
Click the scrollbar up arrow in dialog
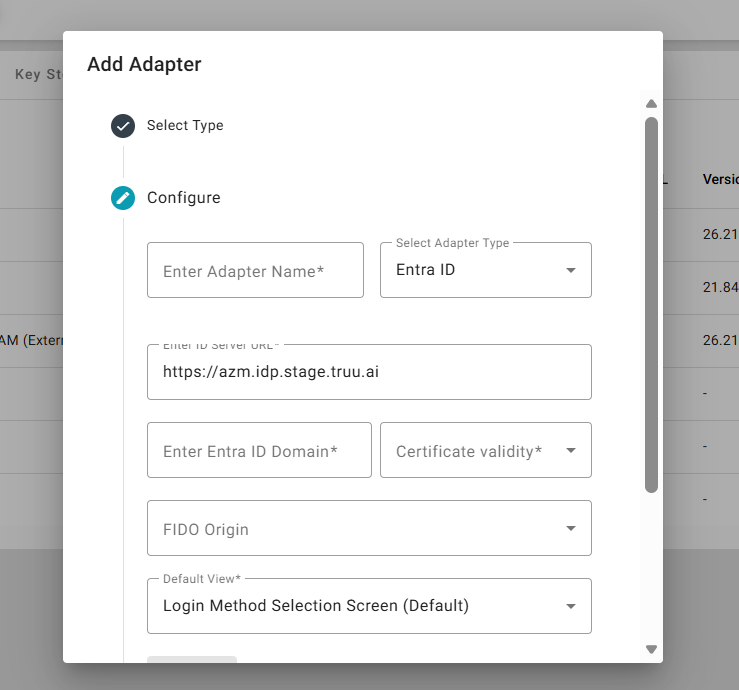click(x=651, y=104)
